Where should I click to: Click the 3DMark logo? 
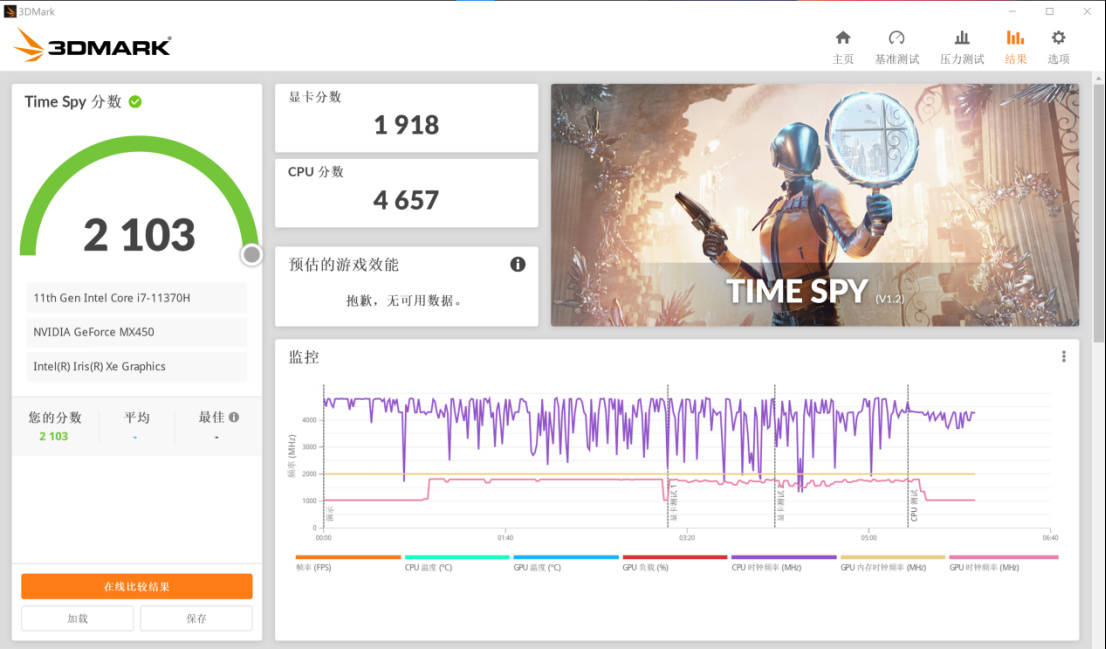pos(92,46)
